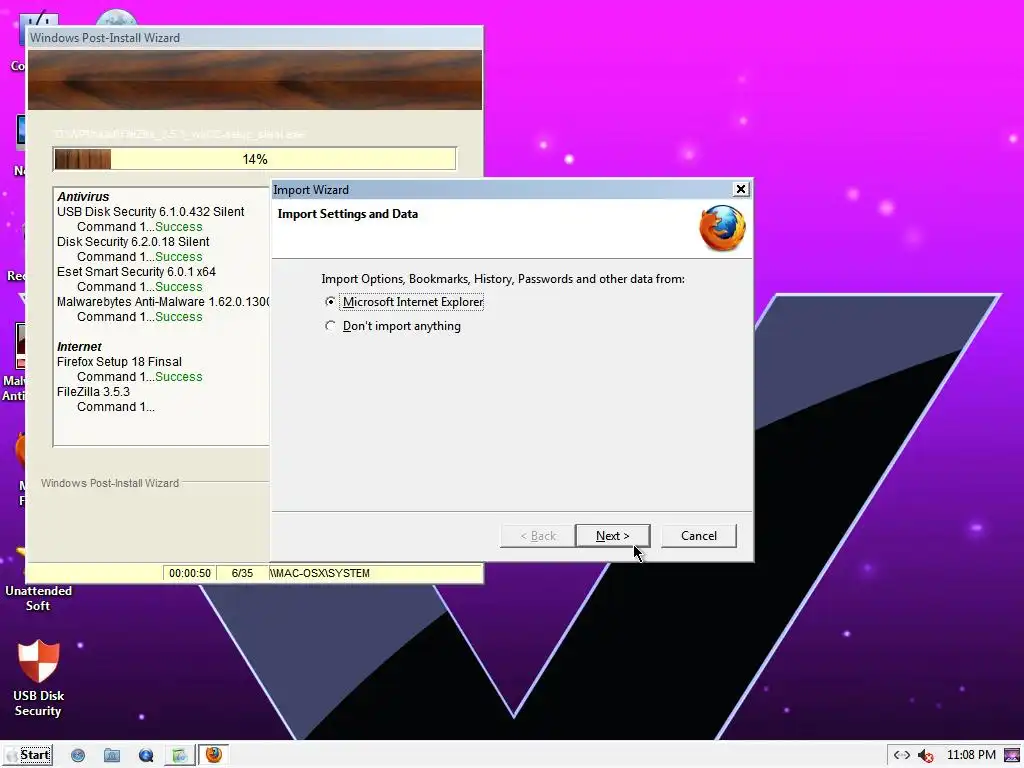Open the Start button on the taskbar
The width and height of the screenshot is (1024, 768).
pyautogui.click(x=29, y=755)
